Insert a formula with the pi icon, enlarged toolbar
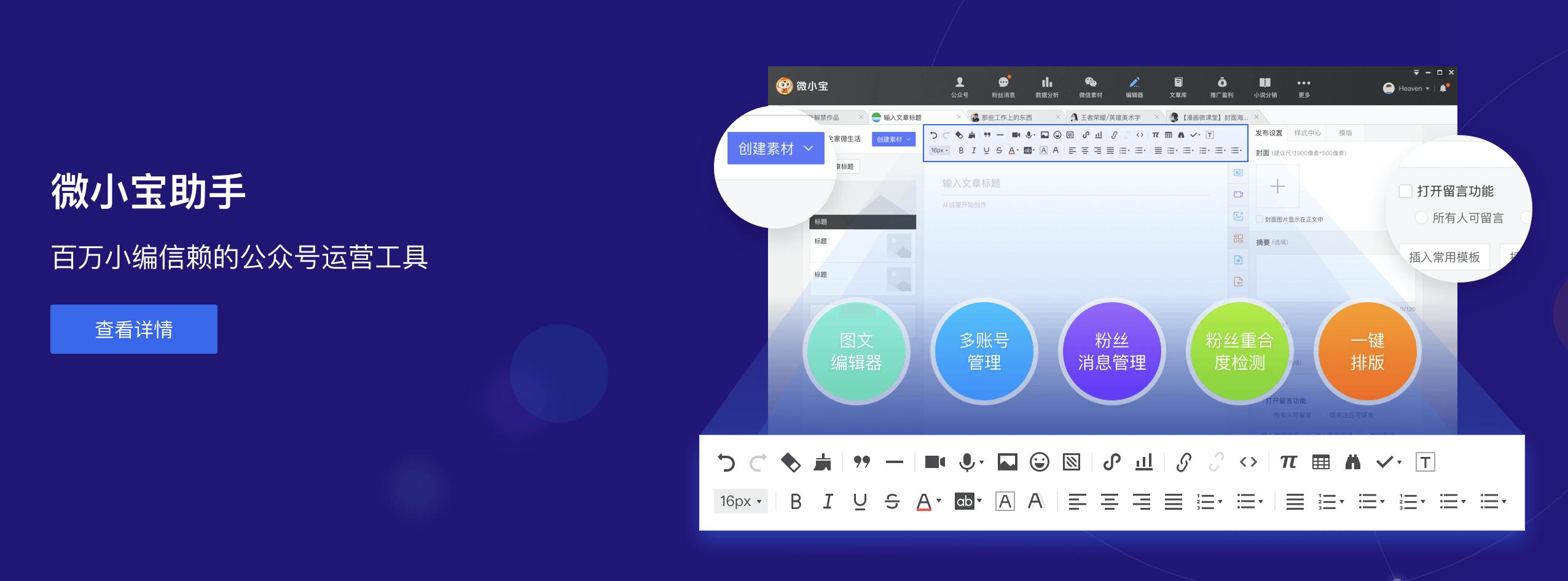1568x581 pixels. pyautogui.click(x=1288, y=462)
